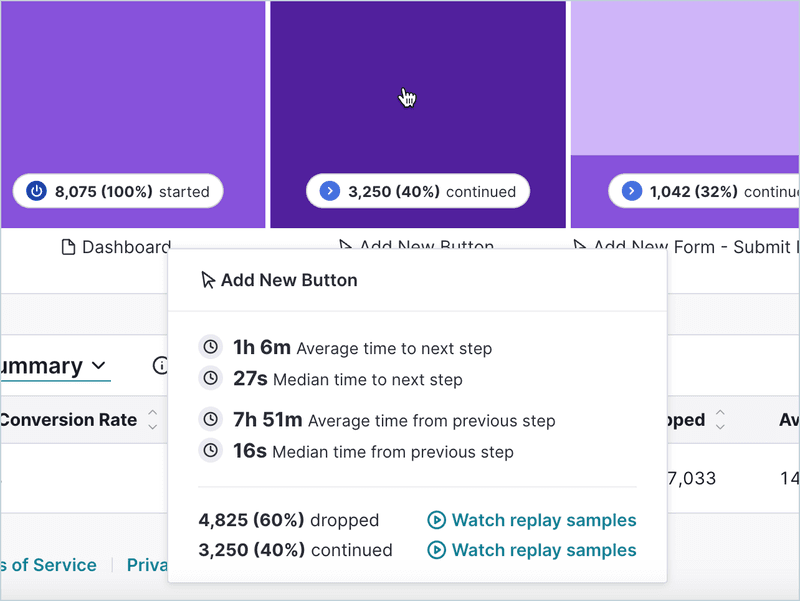Click the clock icon beside Median time from previous step
The width and height of the screenshot is (800, 601).
point(210,451)
